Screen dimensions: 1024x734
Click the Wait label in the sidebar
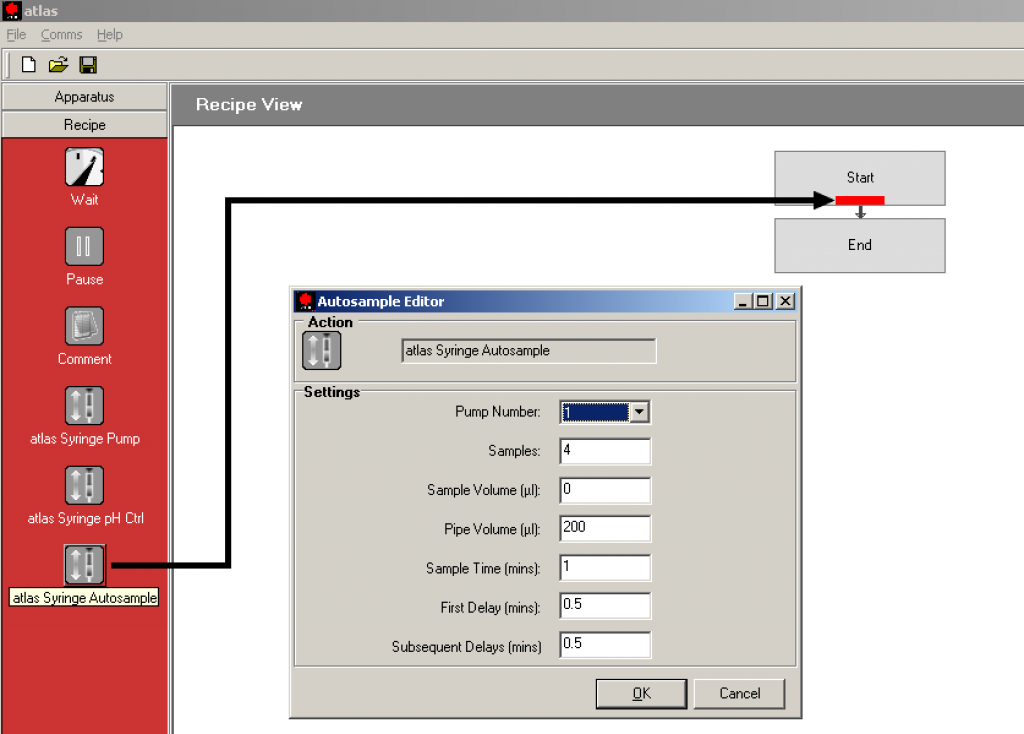tap(84, 200)
